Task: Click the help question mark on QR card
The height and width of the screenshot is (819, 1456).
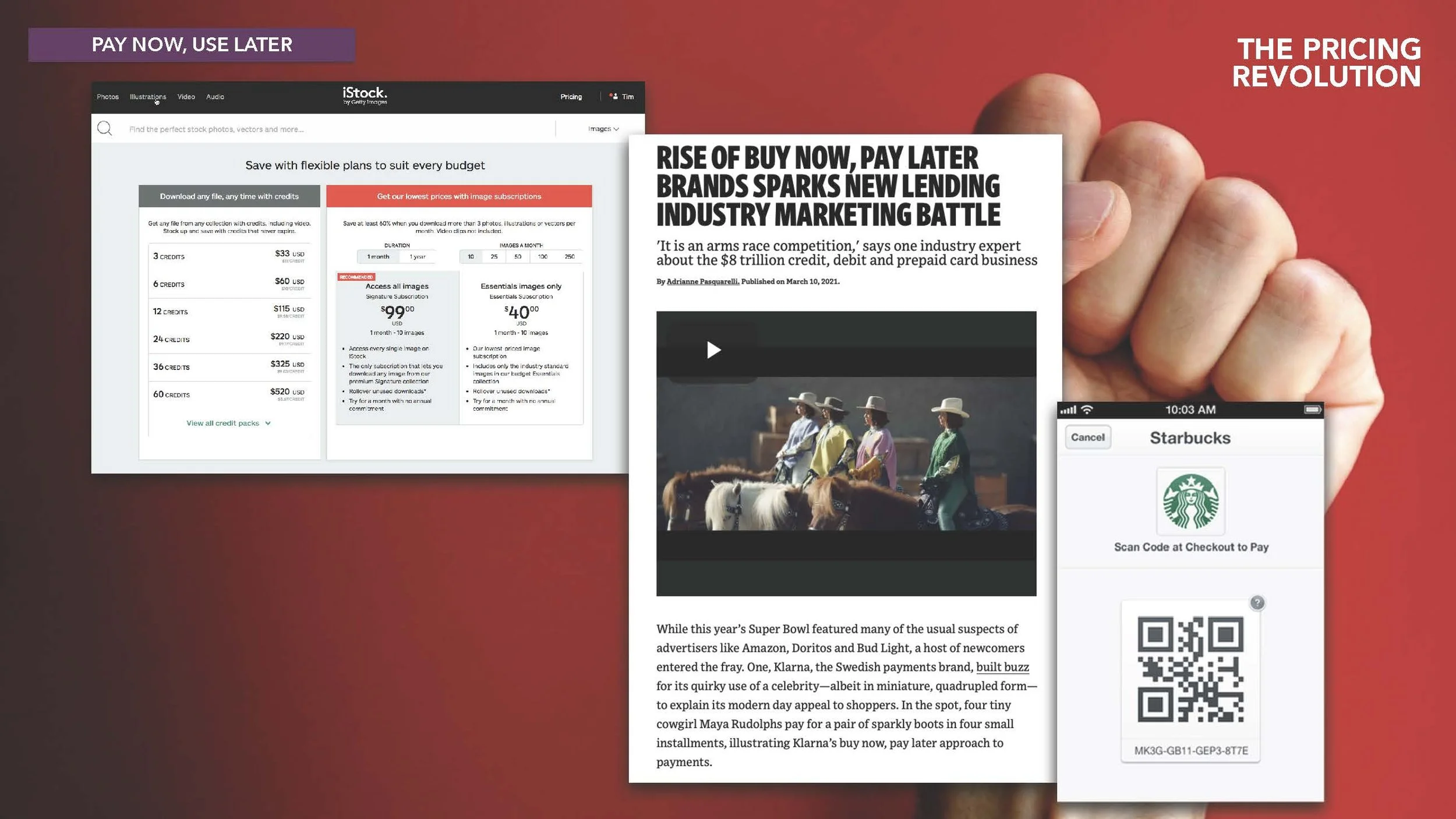Action: tap(1257, 603)
